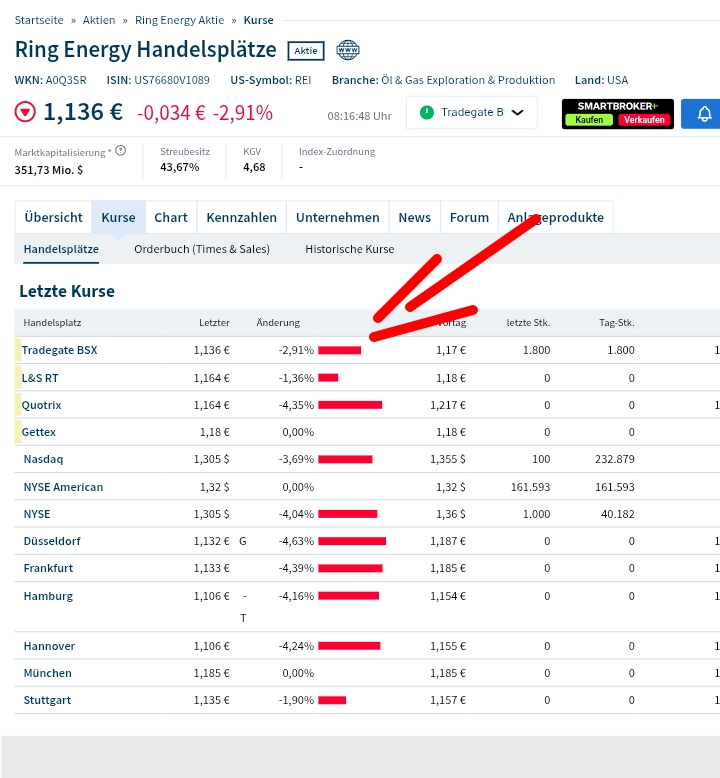Image resolution: width=720 pixels, height=778 pixels.
Task: Click the Letzter column header
Action: (214, 323)
